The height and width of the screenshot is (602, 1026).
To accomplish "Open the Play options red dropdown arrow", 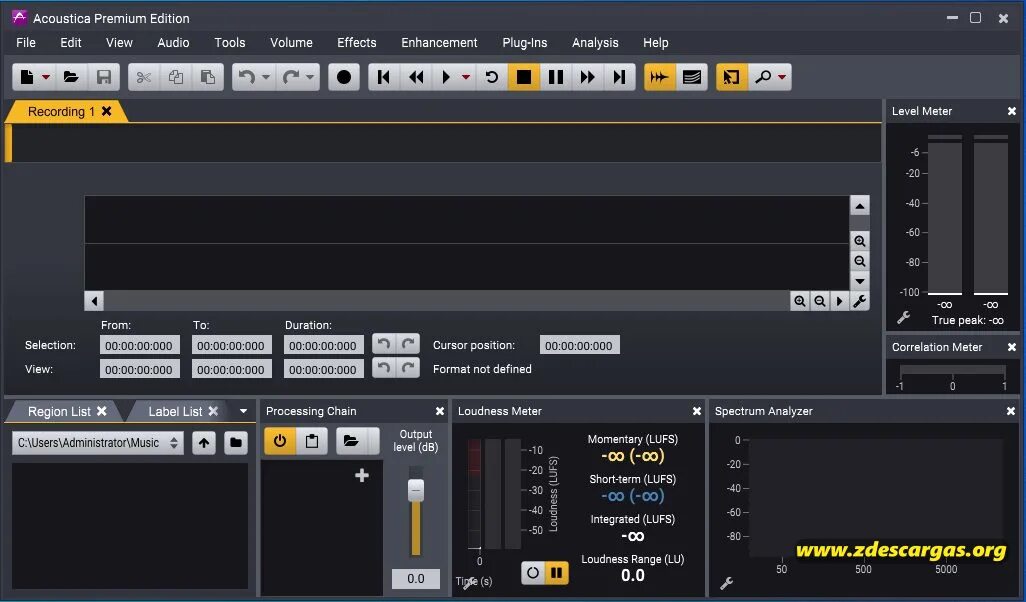I will pos(466,77).
